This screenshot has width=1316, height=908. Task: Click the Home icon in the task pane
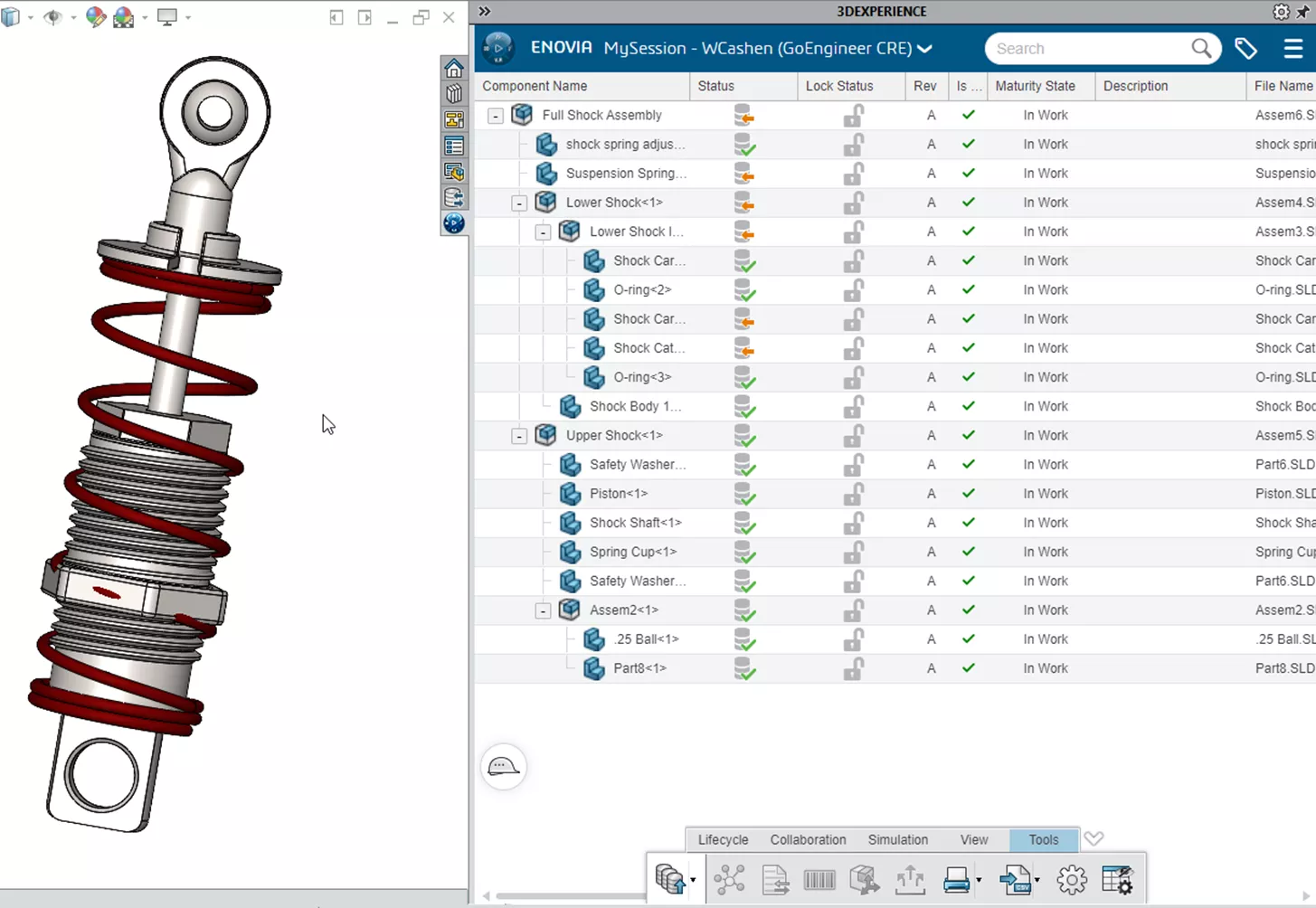pyautogui.click(x=454, y=69)
